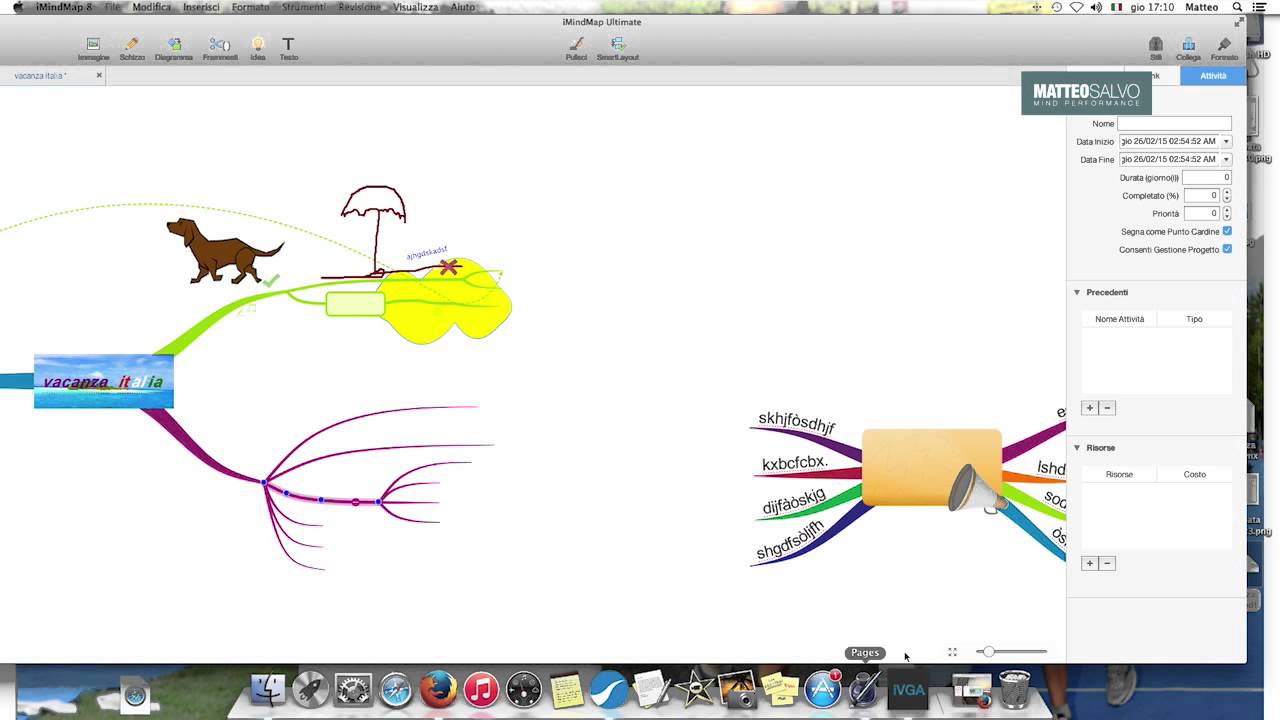Toggle Consenti Gestione Progetto checkbox
1280x720 pixels.
click(x=1227, y=249)
